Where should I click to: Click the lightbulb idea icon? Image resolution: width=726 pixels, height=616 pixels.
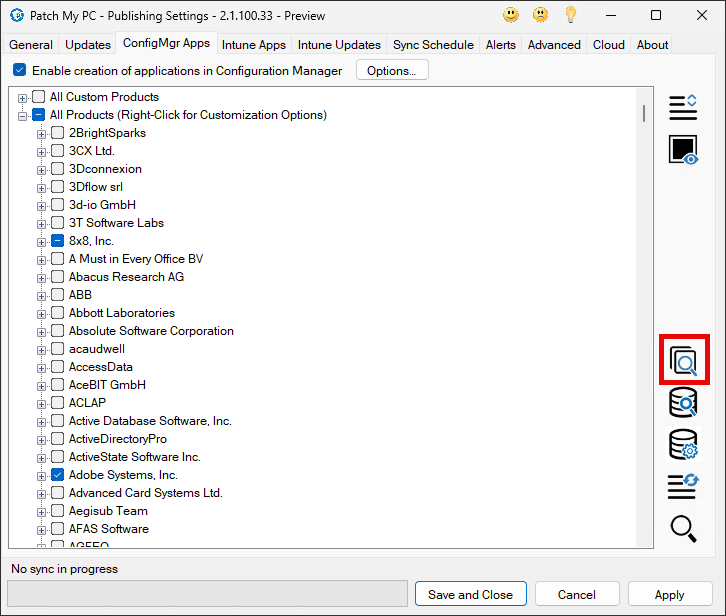(571, 15)
